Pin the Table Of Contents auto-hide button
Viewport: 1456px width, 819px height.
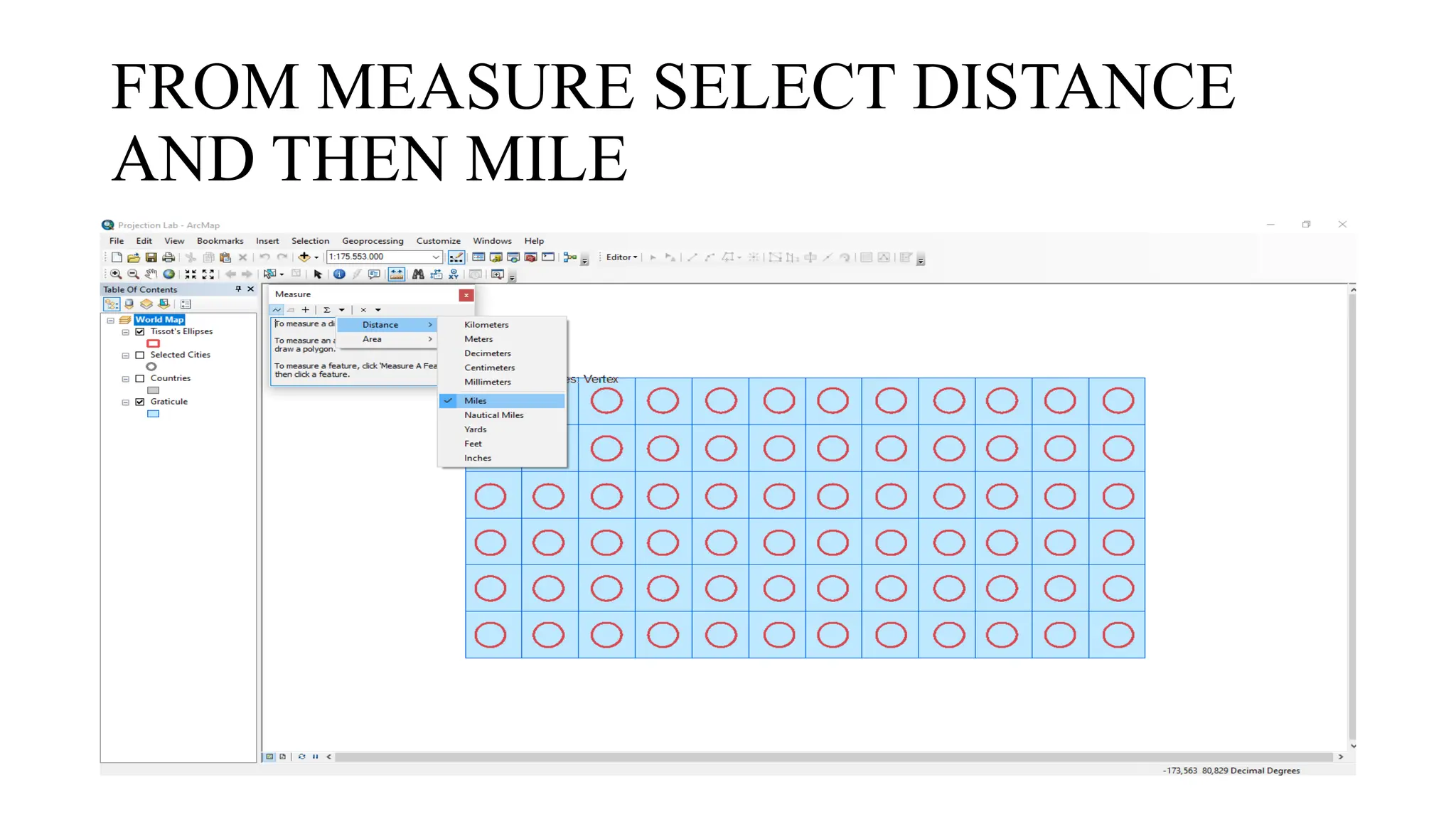238,289
